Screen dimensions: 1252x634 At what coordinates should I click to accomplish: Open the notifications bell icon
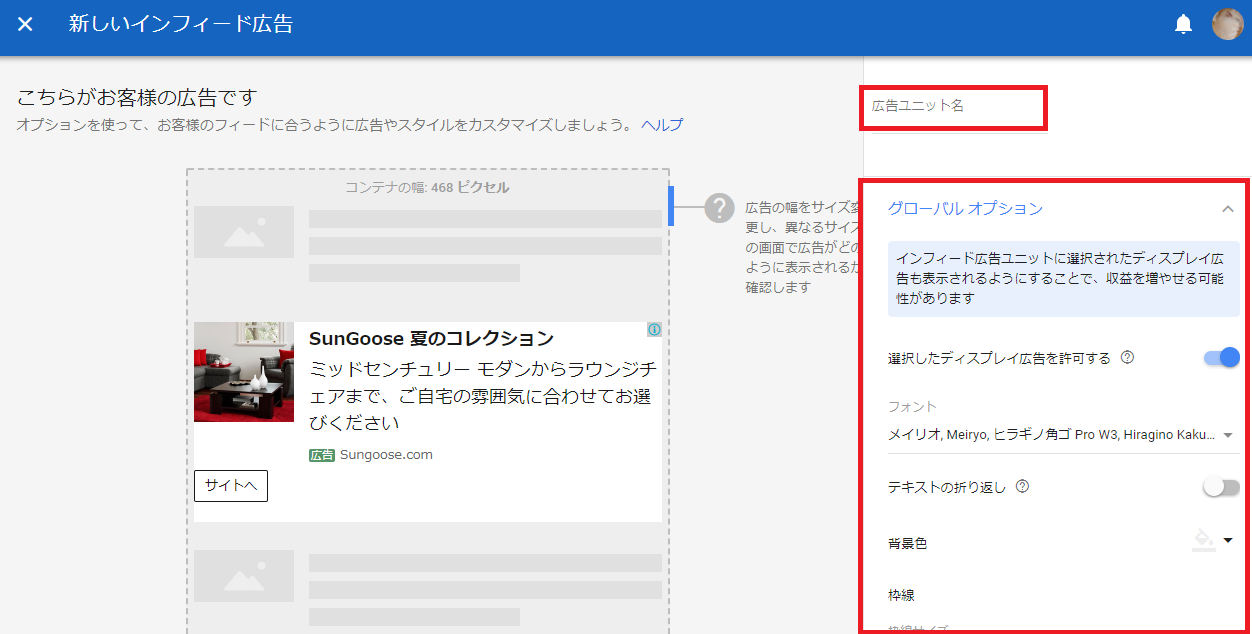1184,22
